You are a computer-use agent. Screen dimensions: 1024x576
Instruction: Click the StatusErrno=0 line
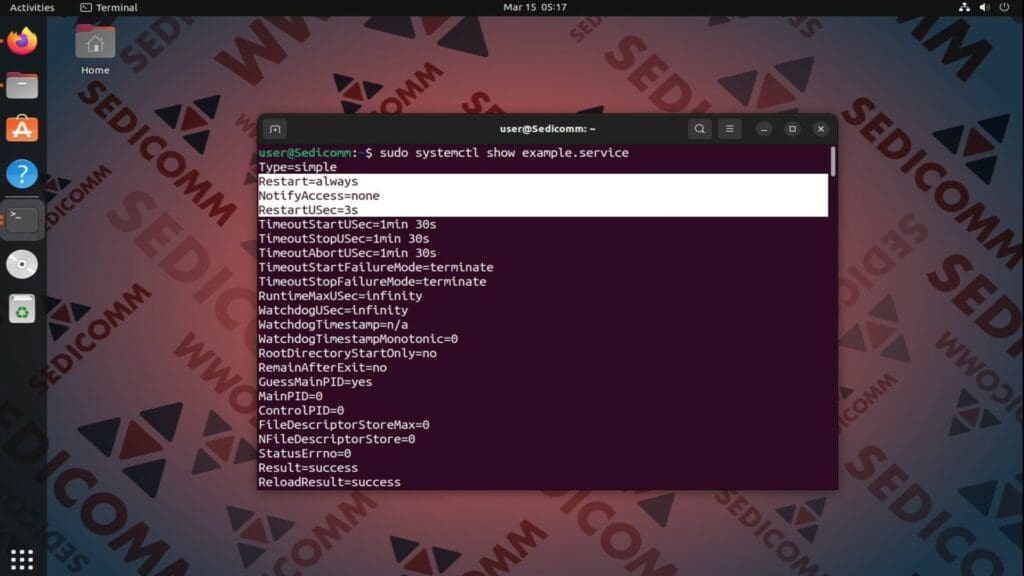coord(305,454)
